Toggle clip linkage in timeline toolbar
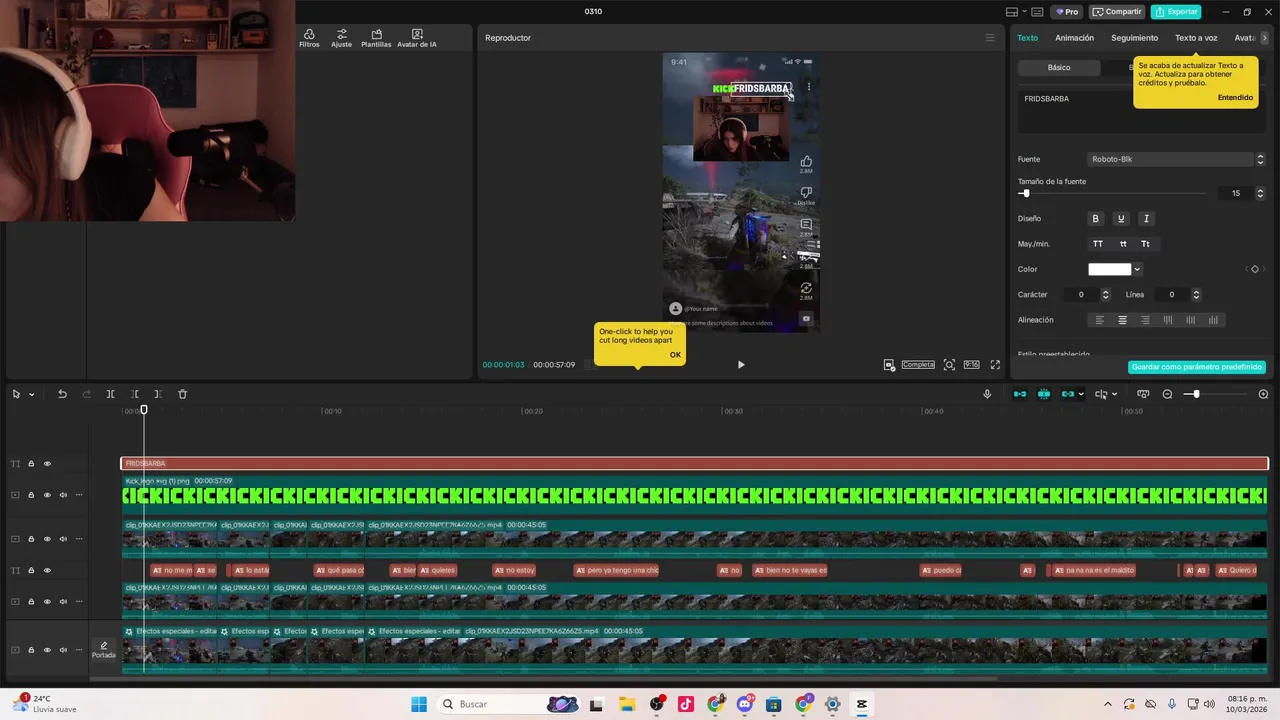The height and width of the screenshot is (720, 1280). pos(1068,394)
